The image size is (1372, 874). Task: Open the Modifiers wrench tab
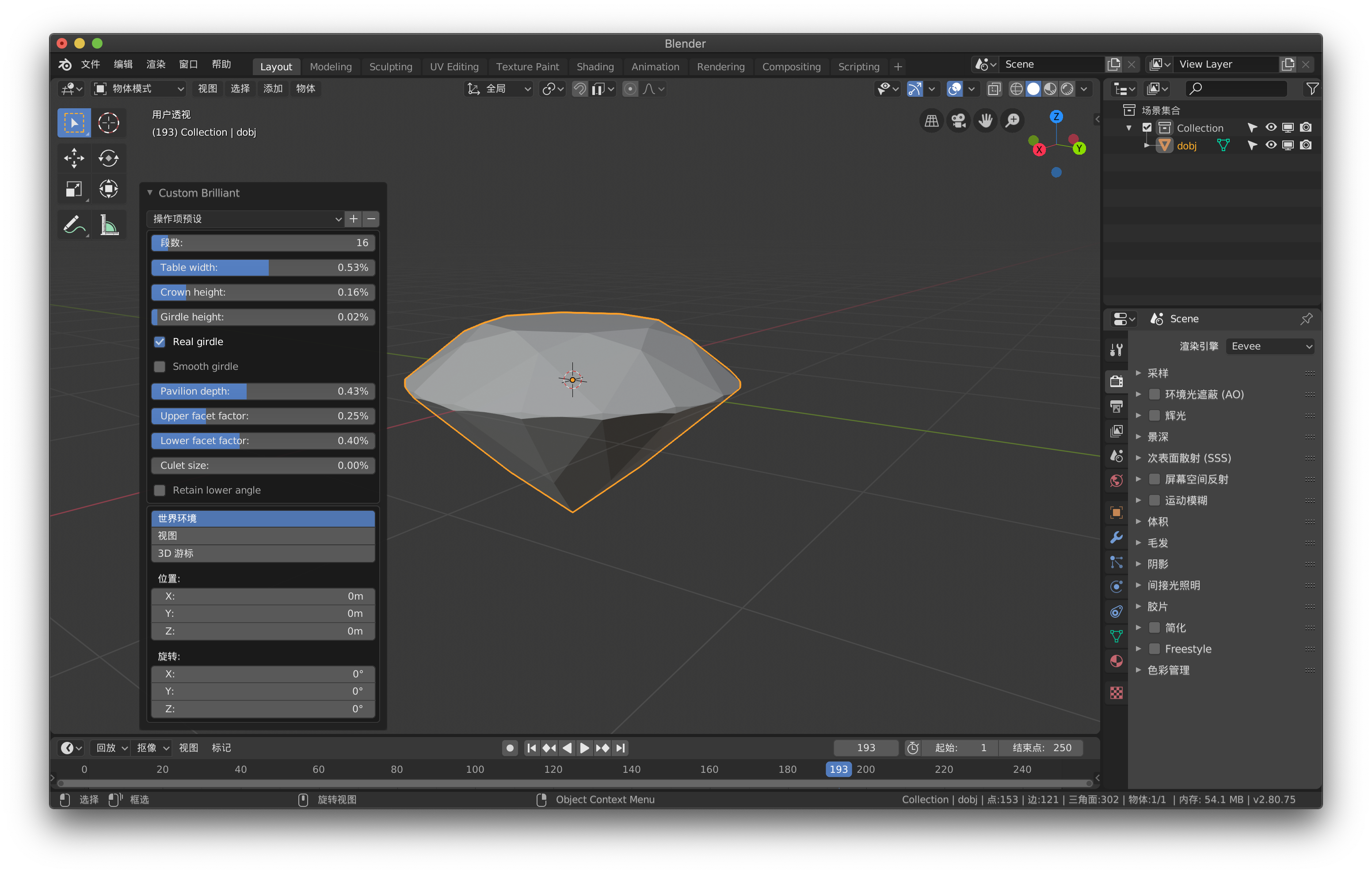click(x=1116, y=537)
